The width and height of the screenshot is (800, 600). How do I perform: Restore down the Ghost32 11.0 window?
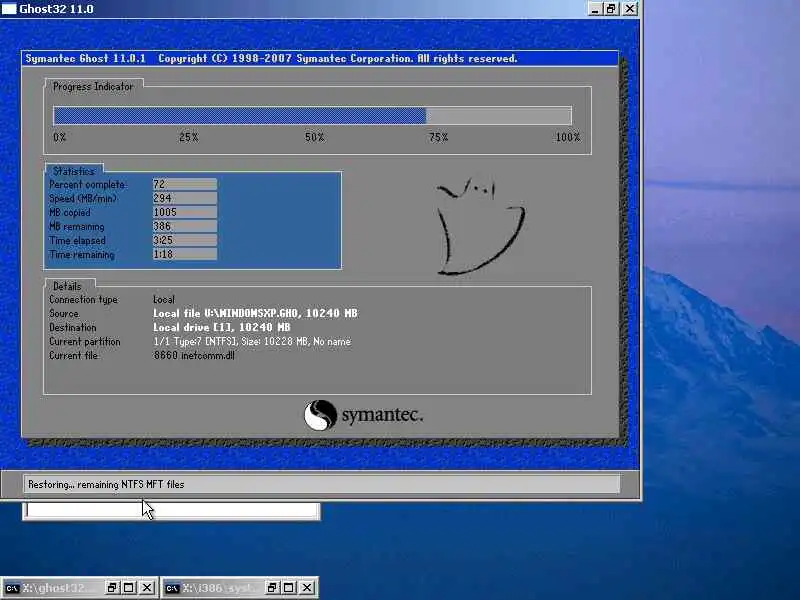(x=611, y=9)
